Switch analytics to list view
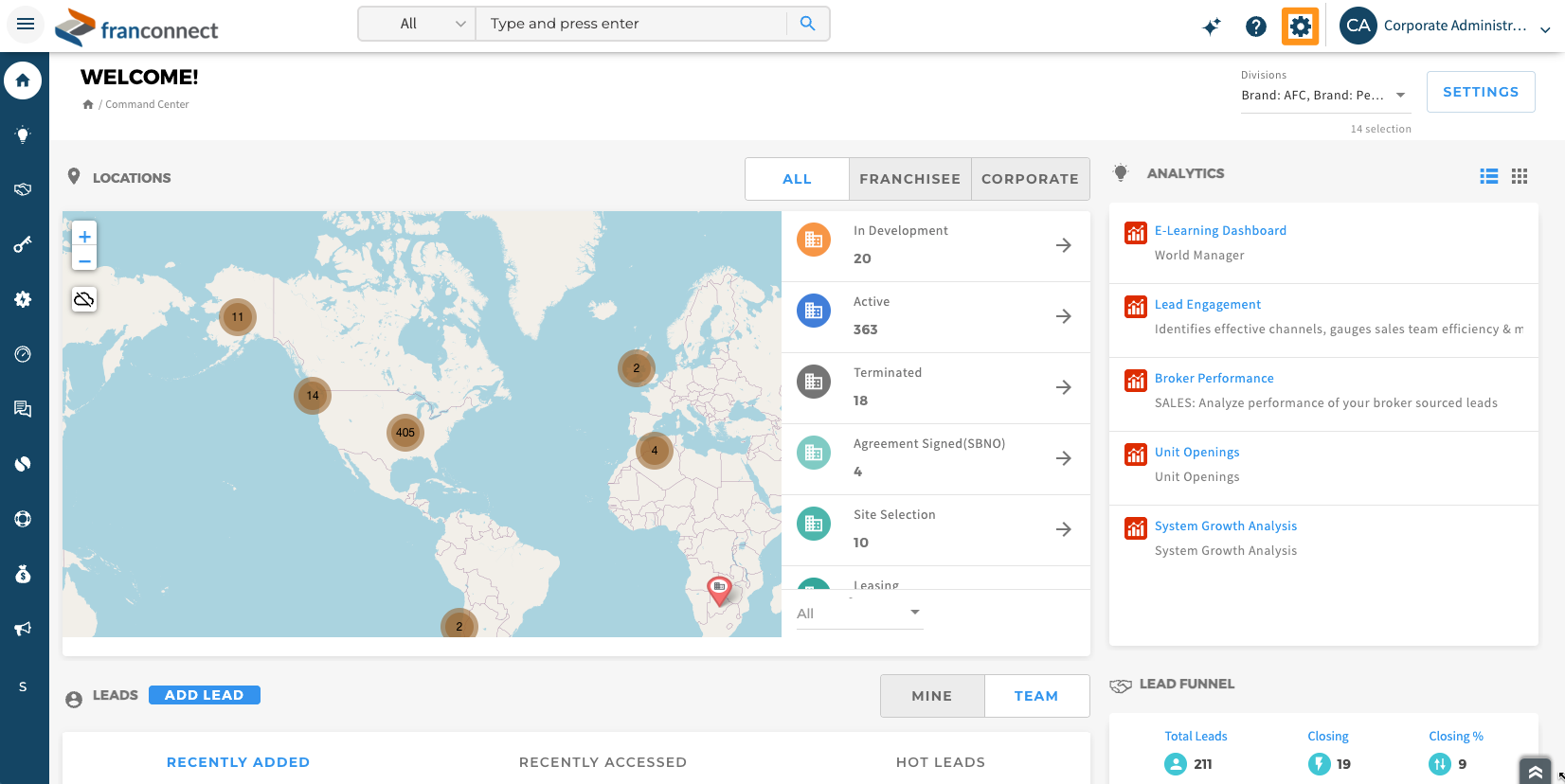 (1489, 176)
